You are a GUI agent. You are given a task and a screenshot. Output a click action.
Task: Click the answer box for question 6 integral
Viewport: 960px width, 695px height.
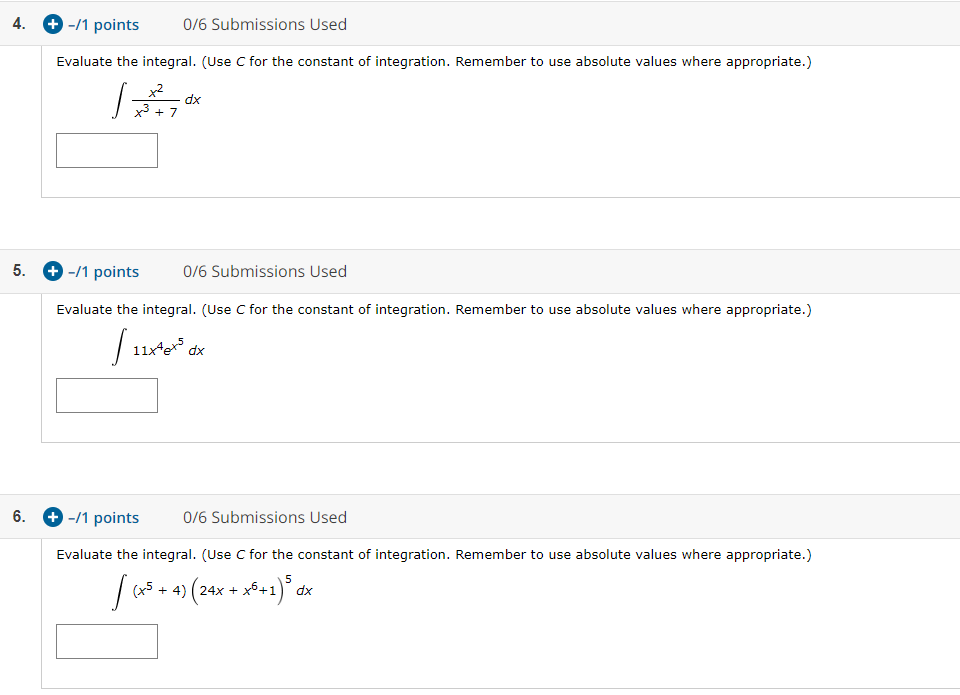(x=107, y=641)
